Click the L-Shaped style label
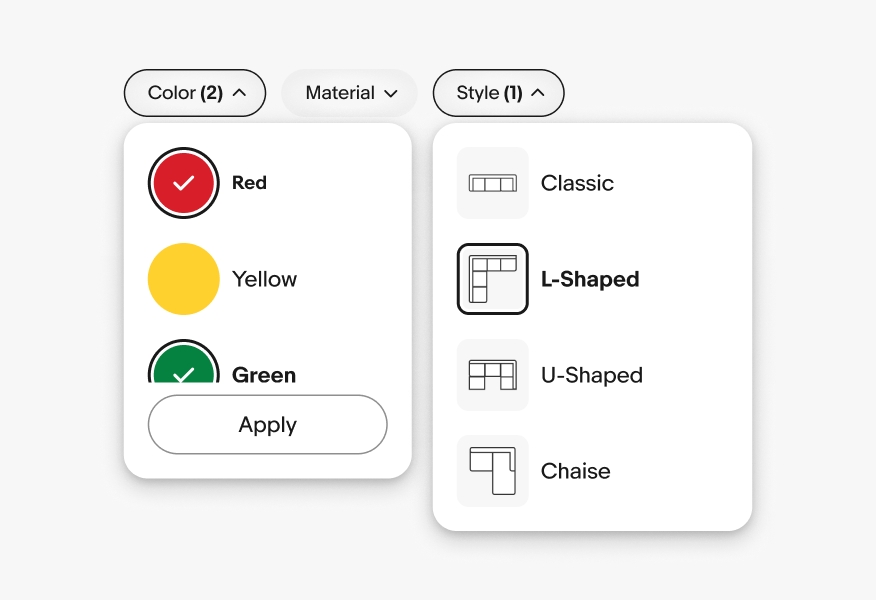The image size is (876, 600). point(590,279)
